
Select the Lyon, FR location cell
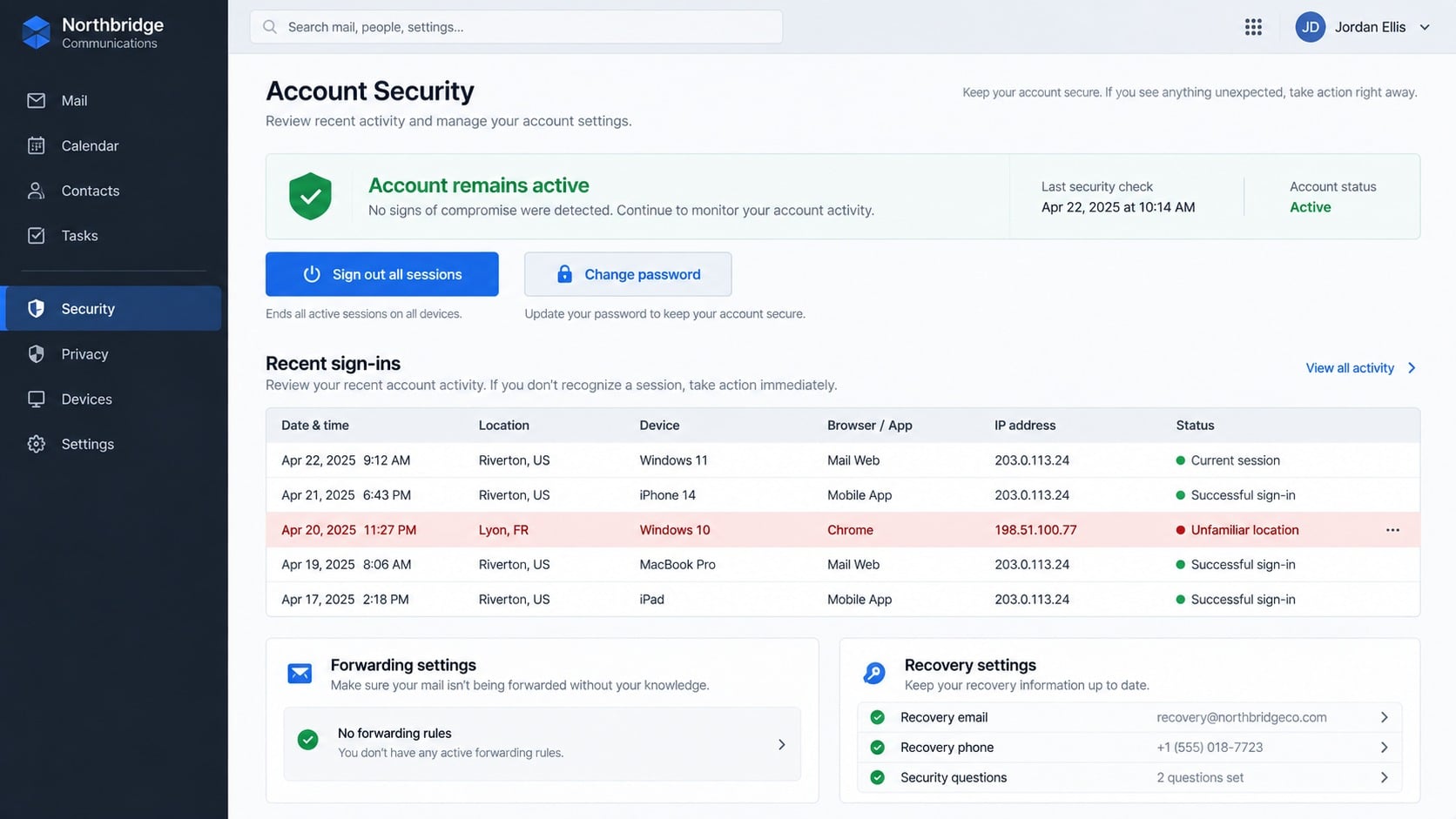click(503, 530)
